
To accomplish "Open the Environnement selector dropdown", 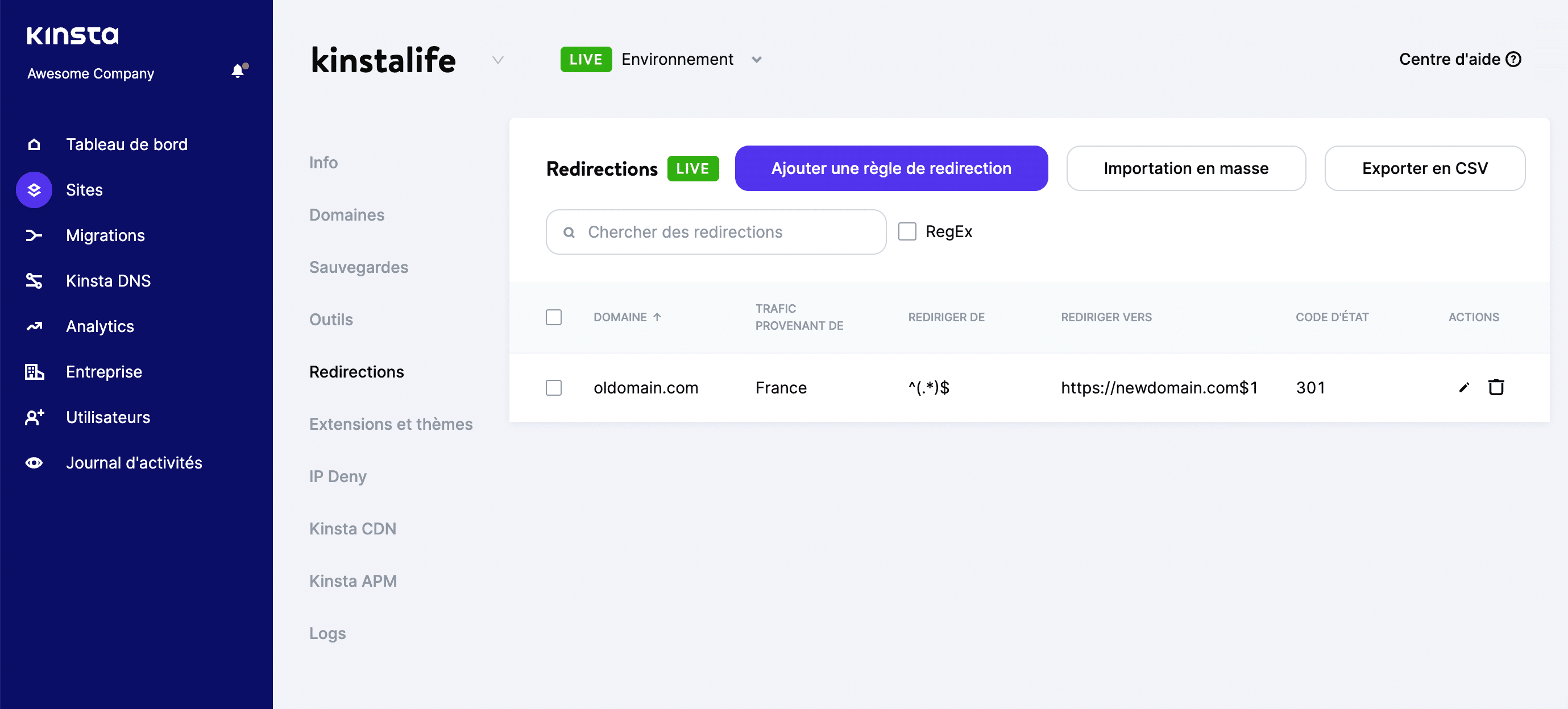I will click(757, 59).
